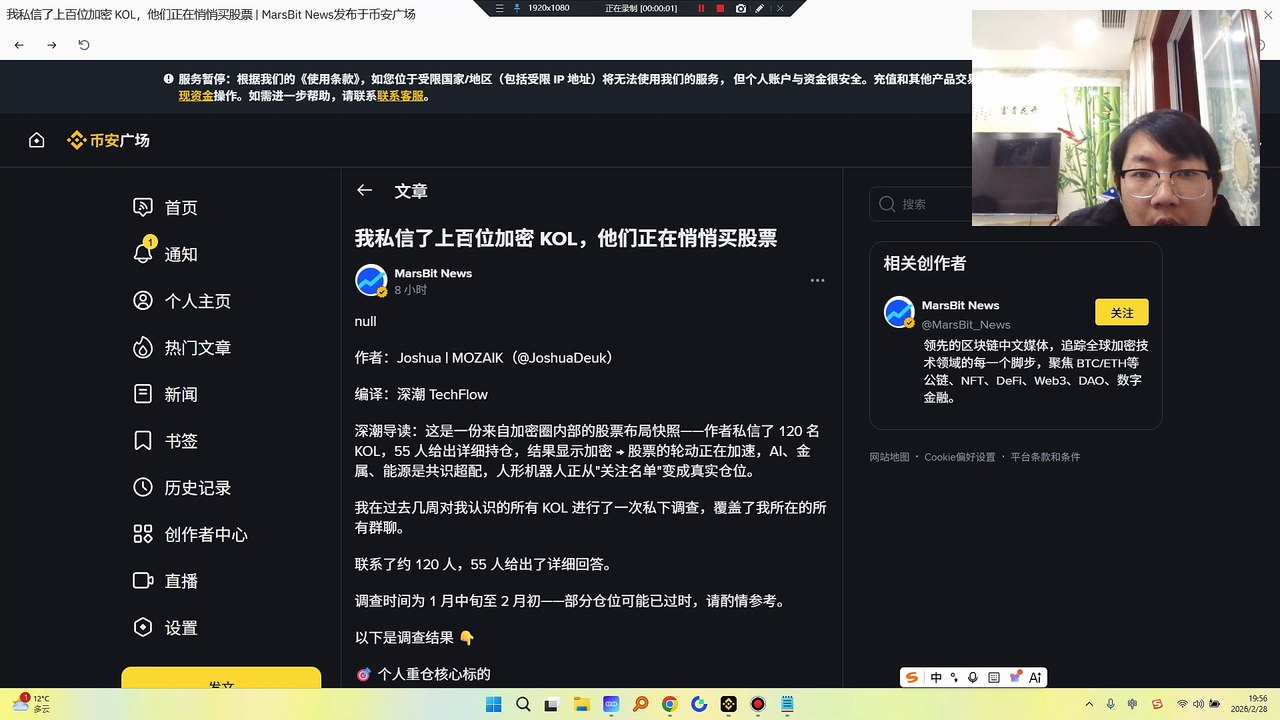Open 设置 settings in the sidebar
This screenshot has width=1280, height=720.
166,628
